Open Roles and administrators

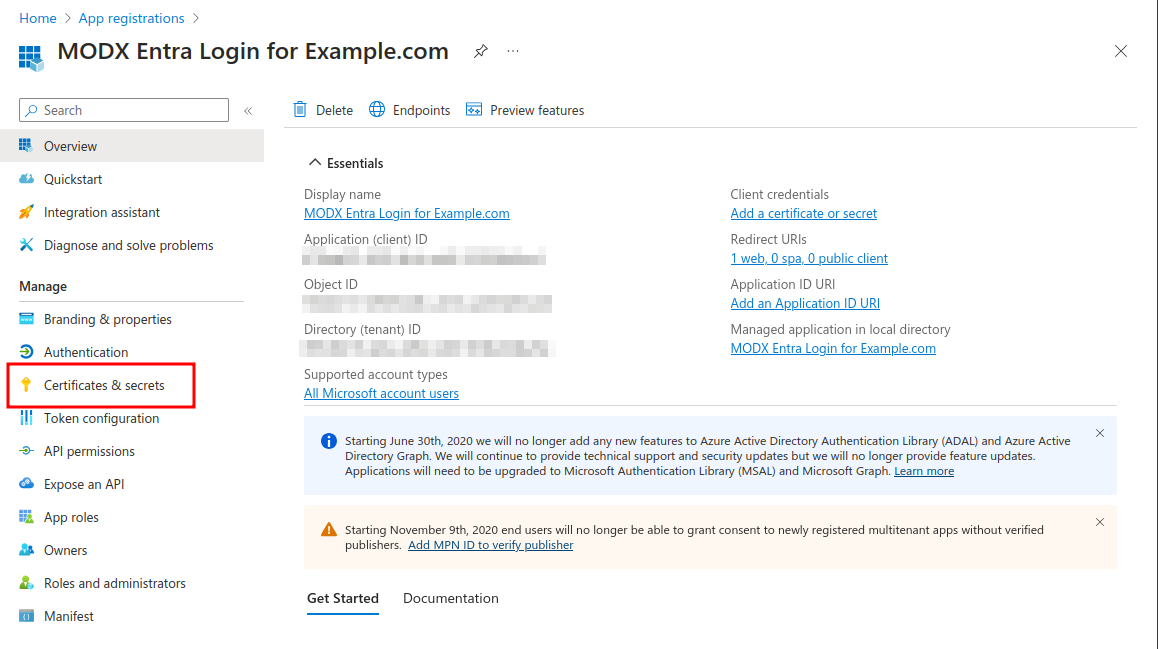pyautogui.click(x=114, y=583)
